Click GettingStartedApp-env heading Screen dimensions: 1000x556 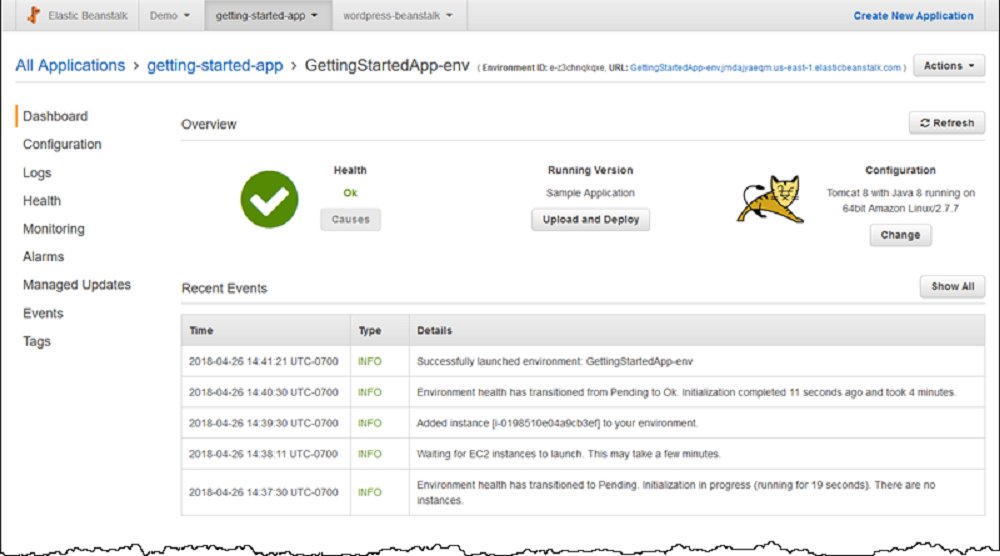[x=387, y=66]
